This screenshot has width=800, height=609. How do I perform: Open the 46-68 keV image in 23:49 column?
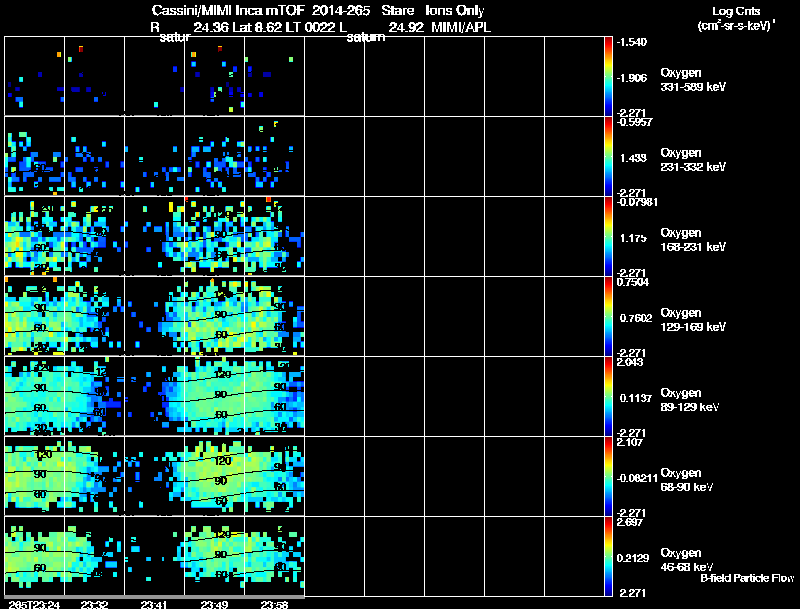214,556
